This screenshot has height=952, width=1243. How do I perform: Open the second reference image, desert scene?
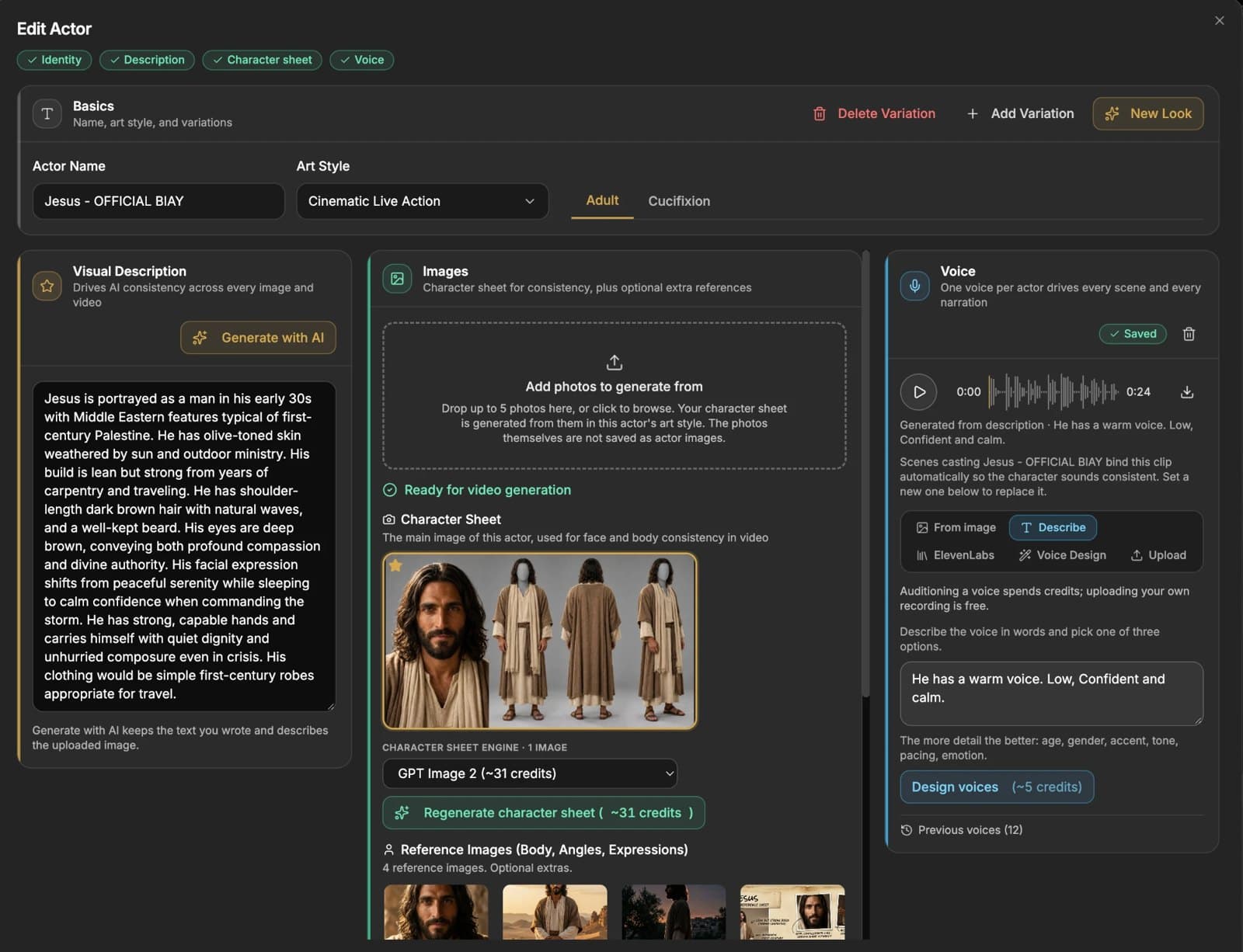555,912
